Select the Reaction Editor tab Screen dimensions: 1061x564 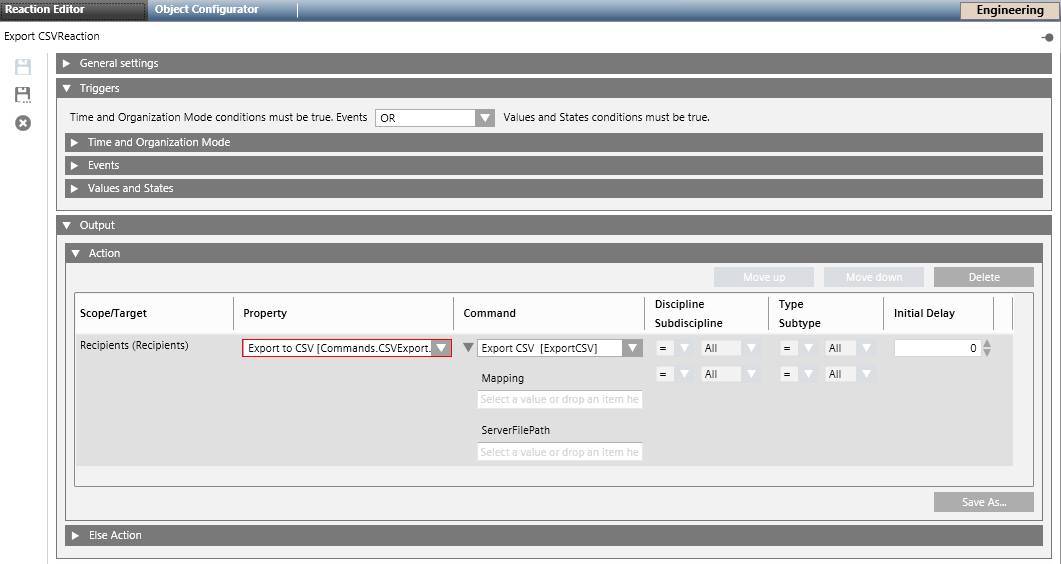pos(45,10)
